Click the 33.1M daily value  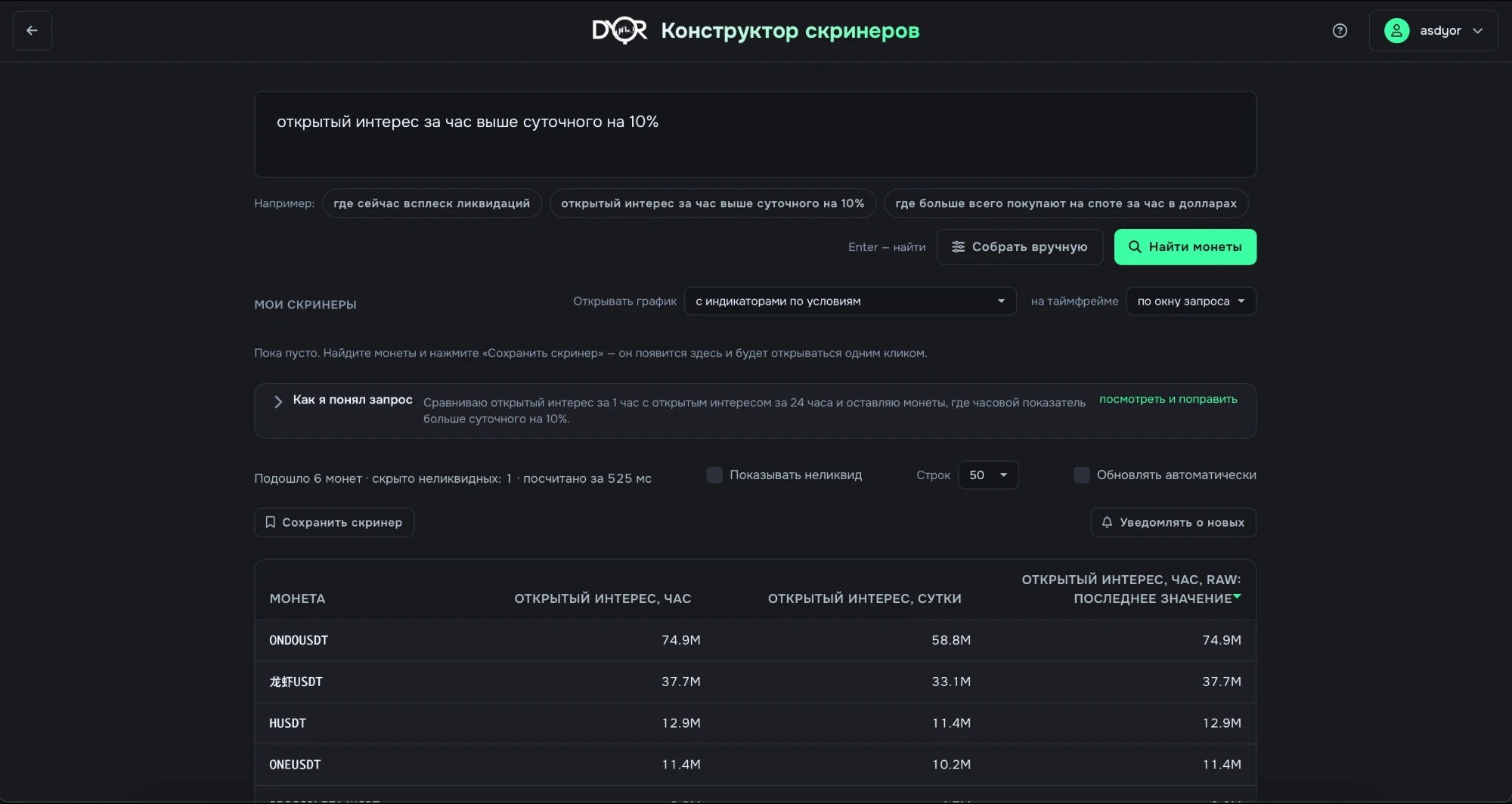click(951, 682)
